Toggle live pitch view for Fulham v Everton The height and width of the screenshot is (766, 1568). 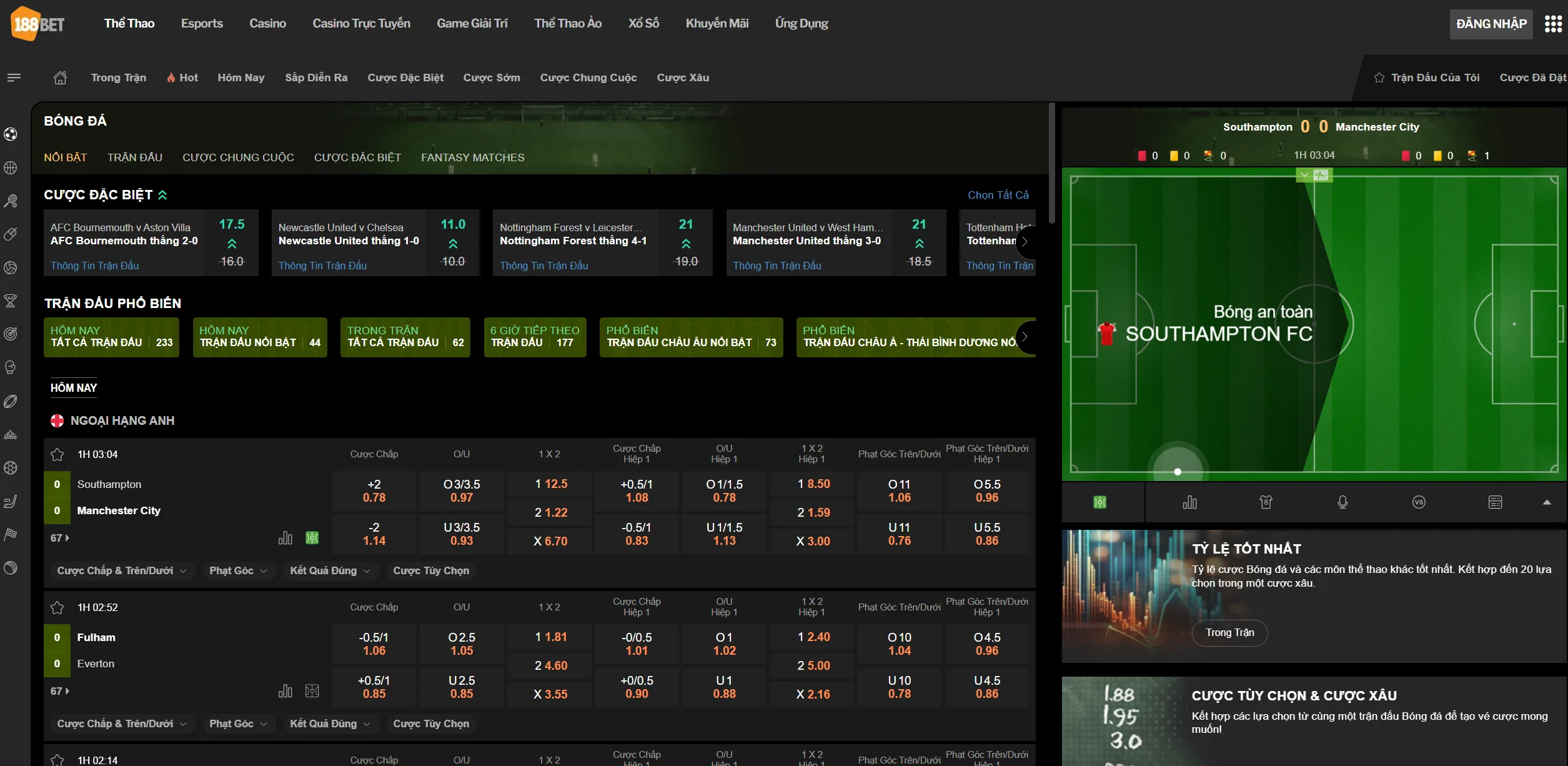click(x=312, y=690)
